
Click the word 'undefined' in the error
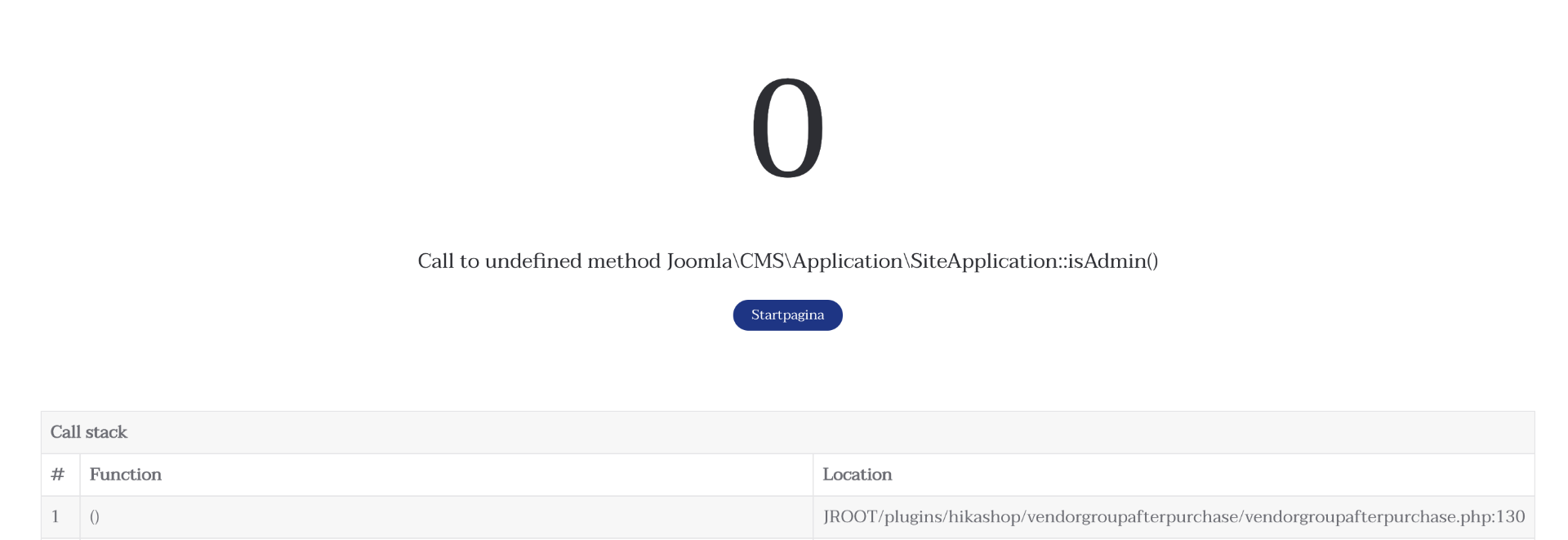pos(532,261)
